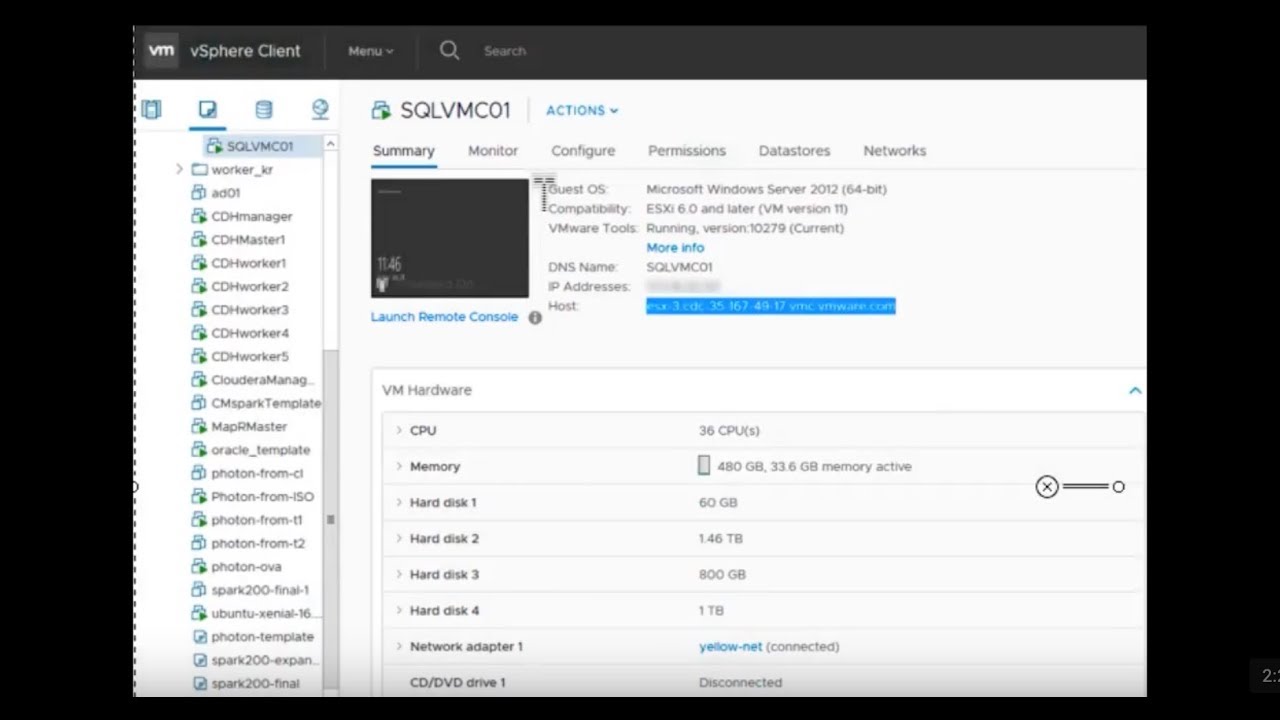
Task: Open the ACTIONS dropdown for SQLVMC01
Action: click(x=582, y=111)
